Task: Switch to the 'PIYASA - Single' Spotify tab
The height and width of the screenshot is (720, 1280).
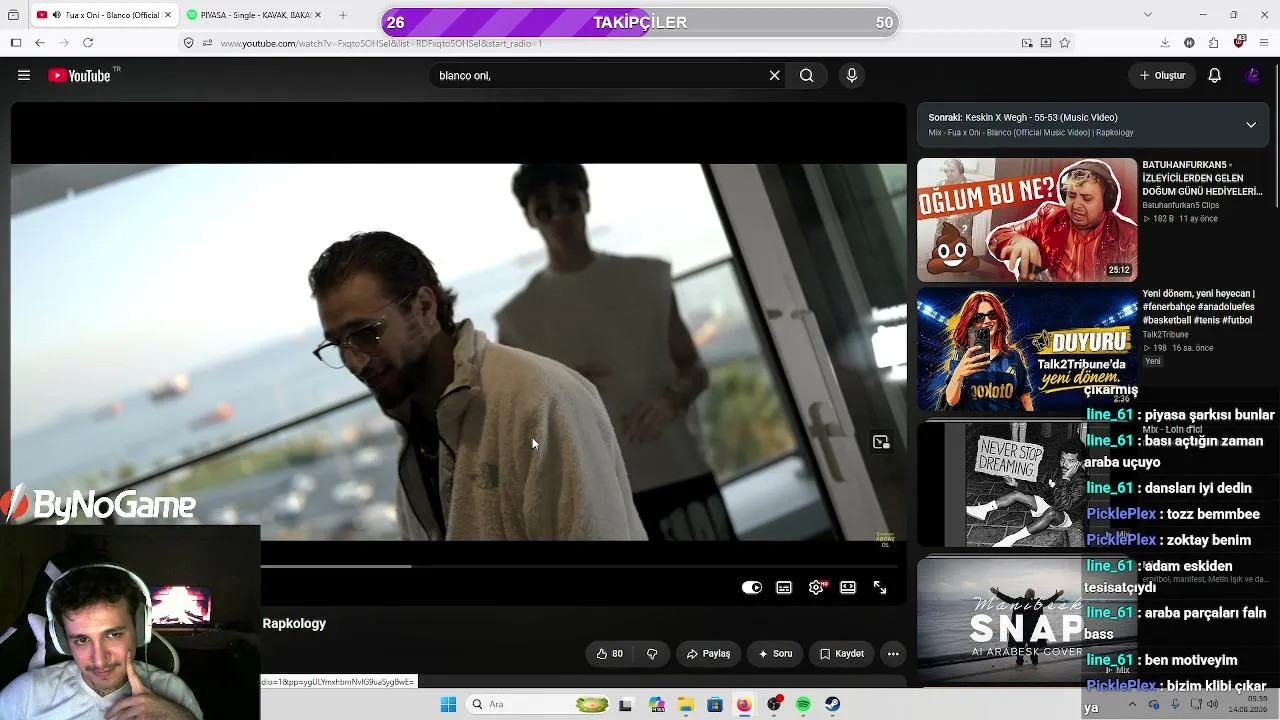Action: [x=254, y=15]
